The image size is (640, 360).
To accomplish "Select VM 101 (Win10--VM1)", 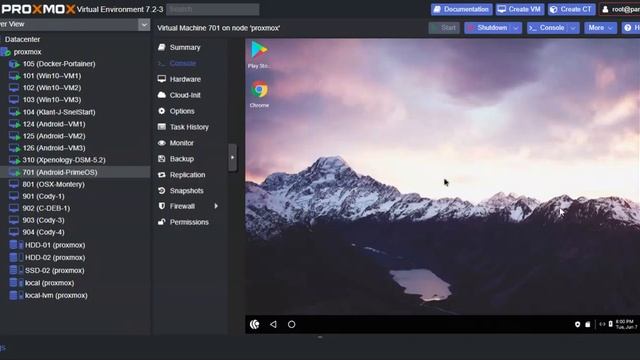I will click(x=52, y=76).
